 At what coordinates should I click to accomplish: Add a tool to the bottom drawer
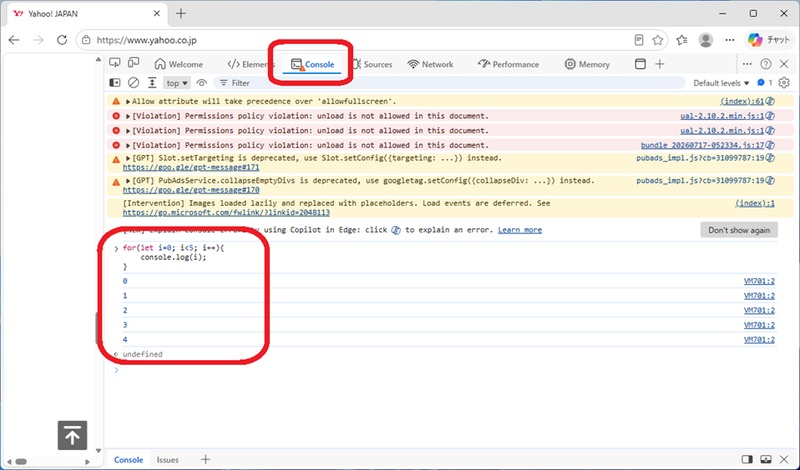point(206,459)
